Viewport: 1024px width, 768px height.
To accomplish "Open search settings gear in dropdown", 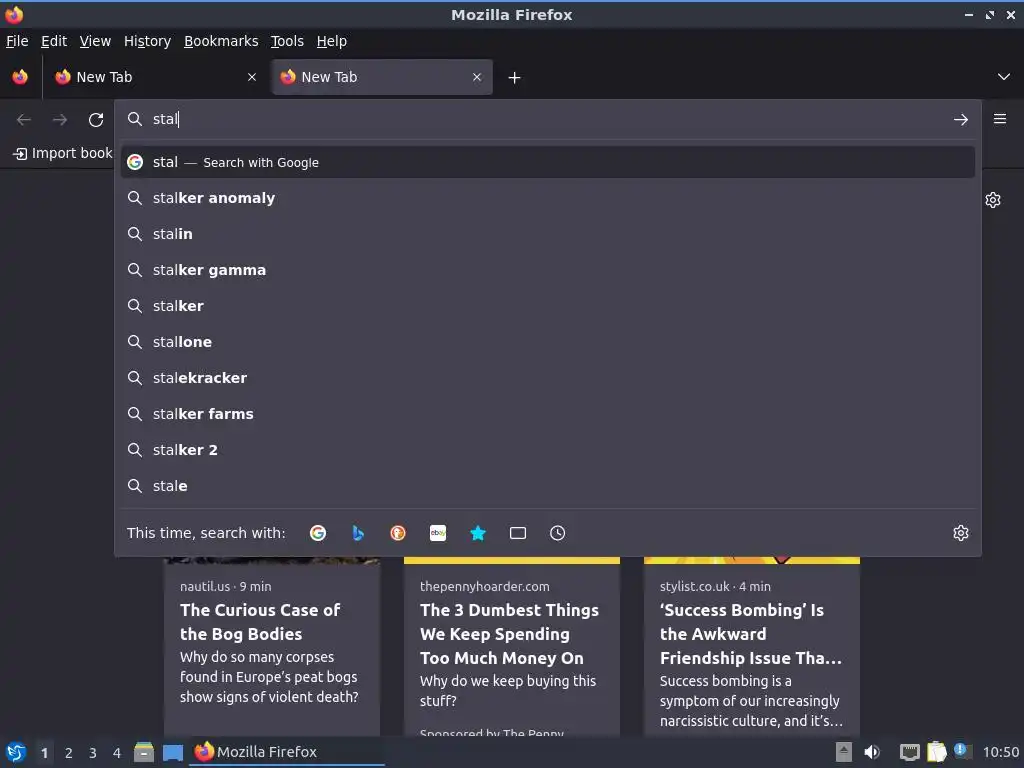I will click(x=961, y=533).
